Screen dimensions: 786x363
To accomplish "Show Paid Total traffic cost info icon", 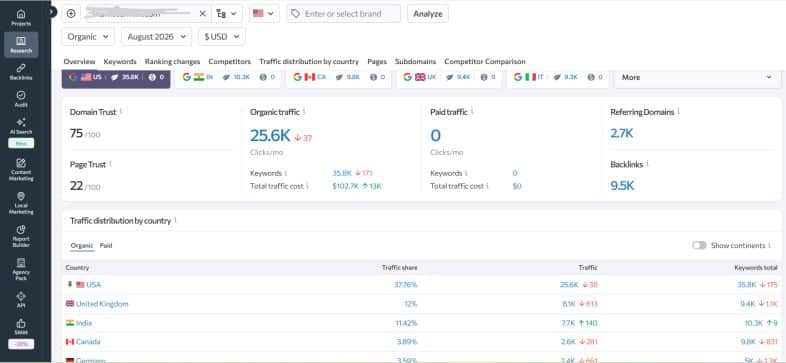I will (x=488, y=186).
